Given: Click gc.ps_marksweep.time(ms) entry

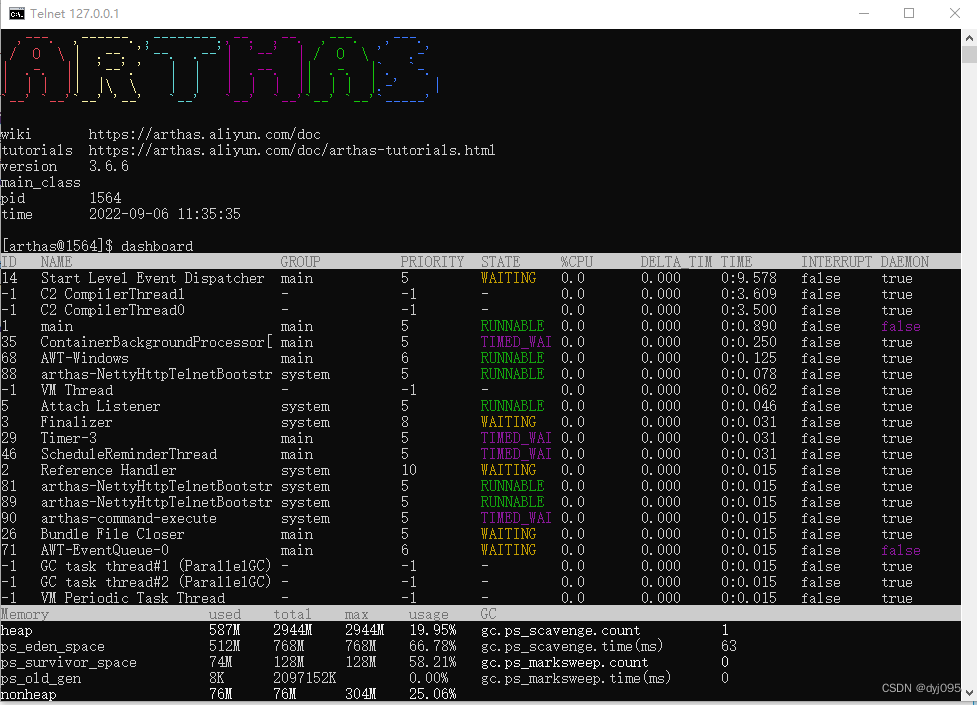Looking at the screenshot, I should [576, 679].
